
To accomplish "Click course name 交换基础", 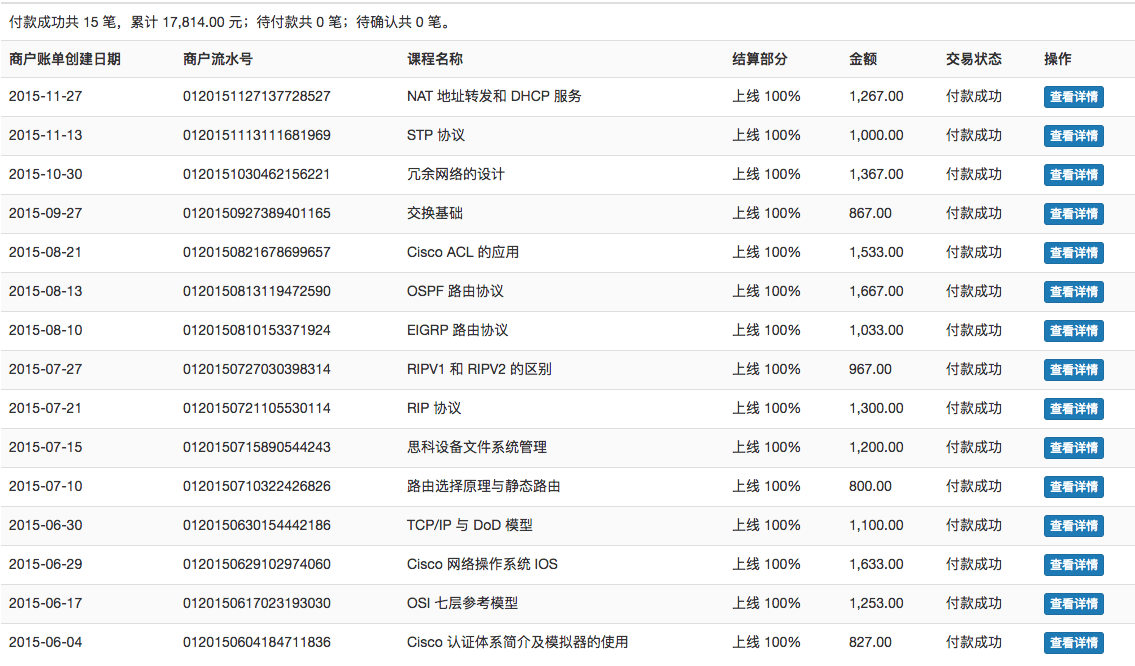I will coord(435,214).
